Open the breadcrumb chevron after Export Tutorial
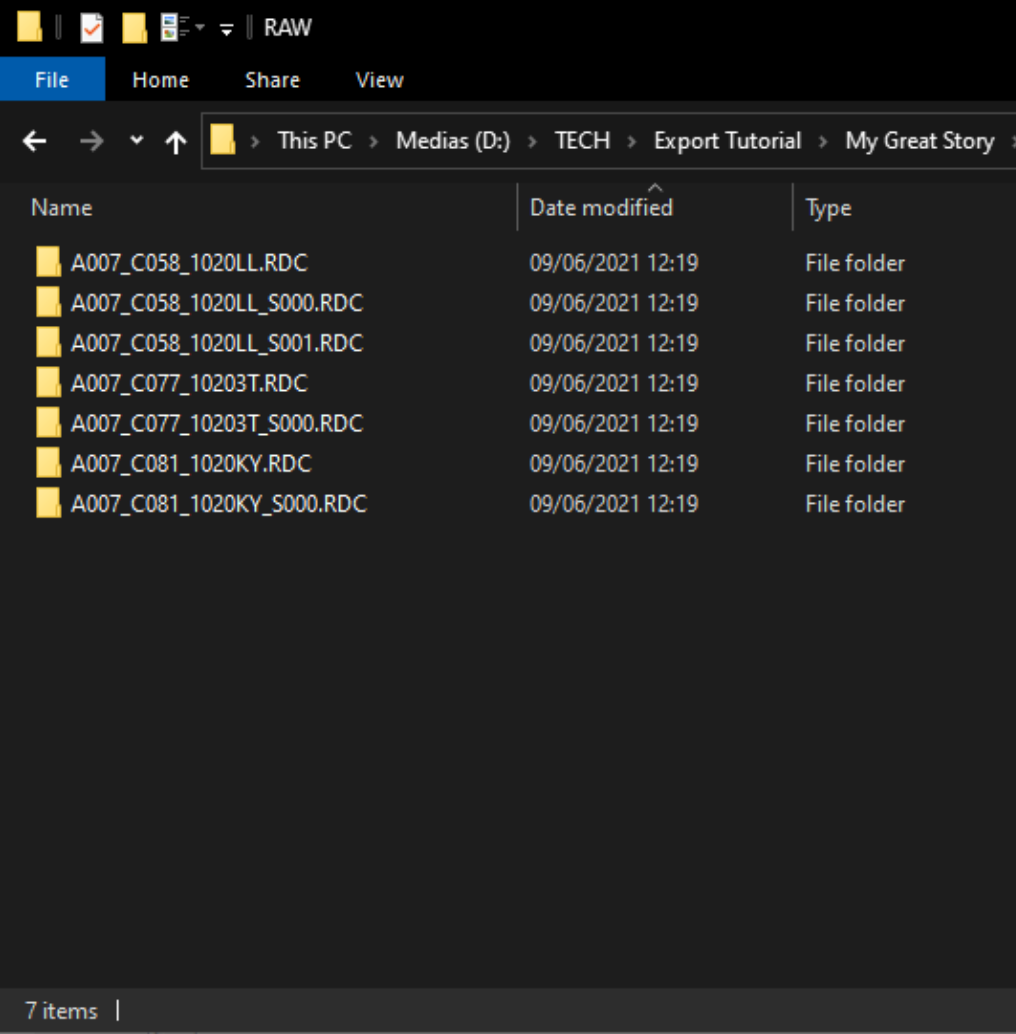Image resolution: width=1016 pixels, height=1034 pixels. click(x=824, y=141)
